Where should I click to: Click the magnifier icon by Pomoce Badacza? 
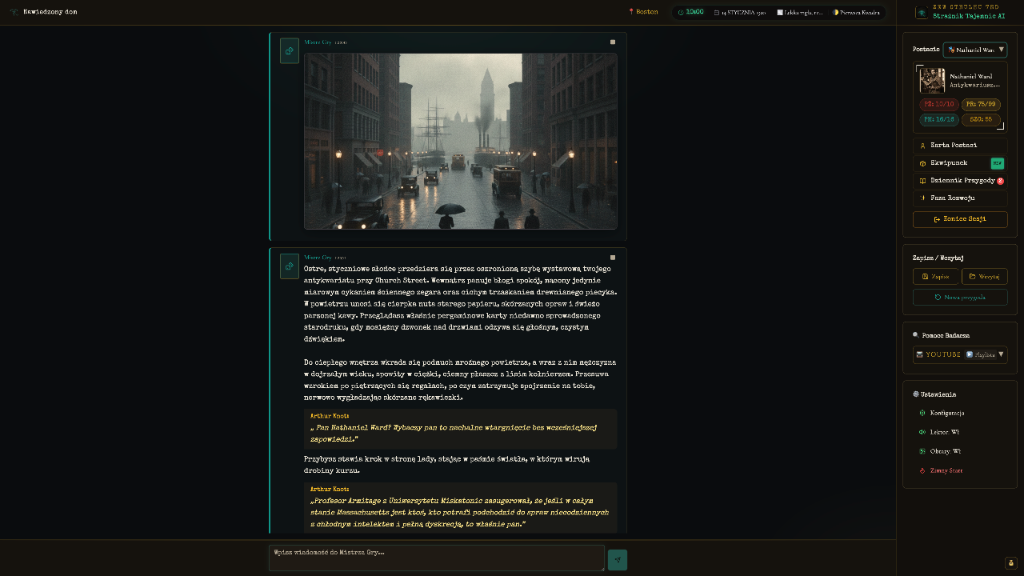tap(916, 335)
